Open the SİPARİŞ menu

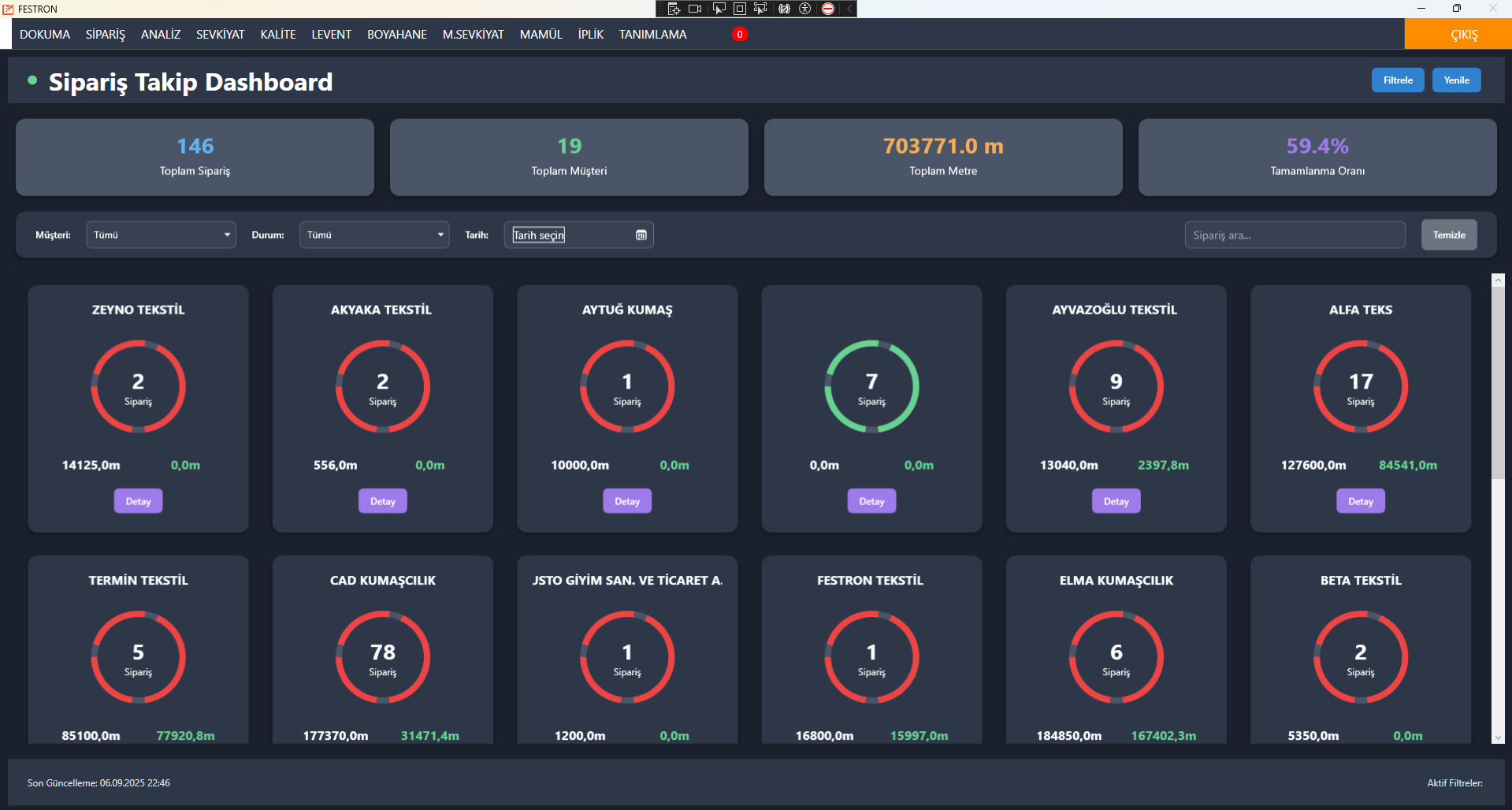point(106,35)
